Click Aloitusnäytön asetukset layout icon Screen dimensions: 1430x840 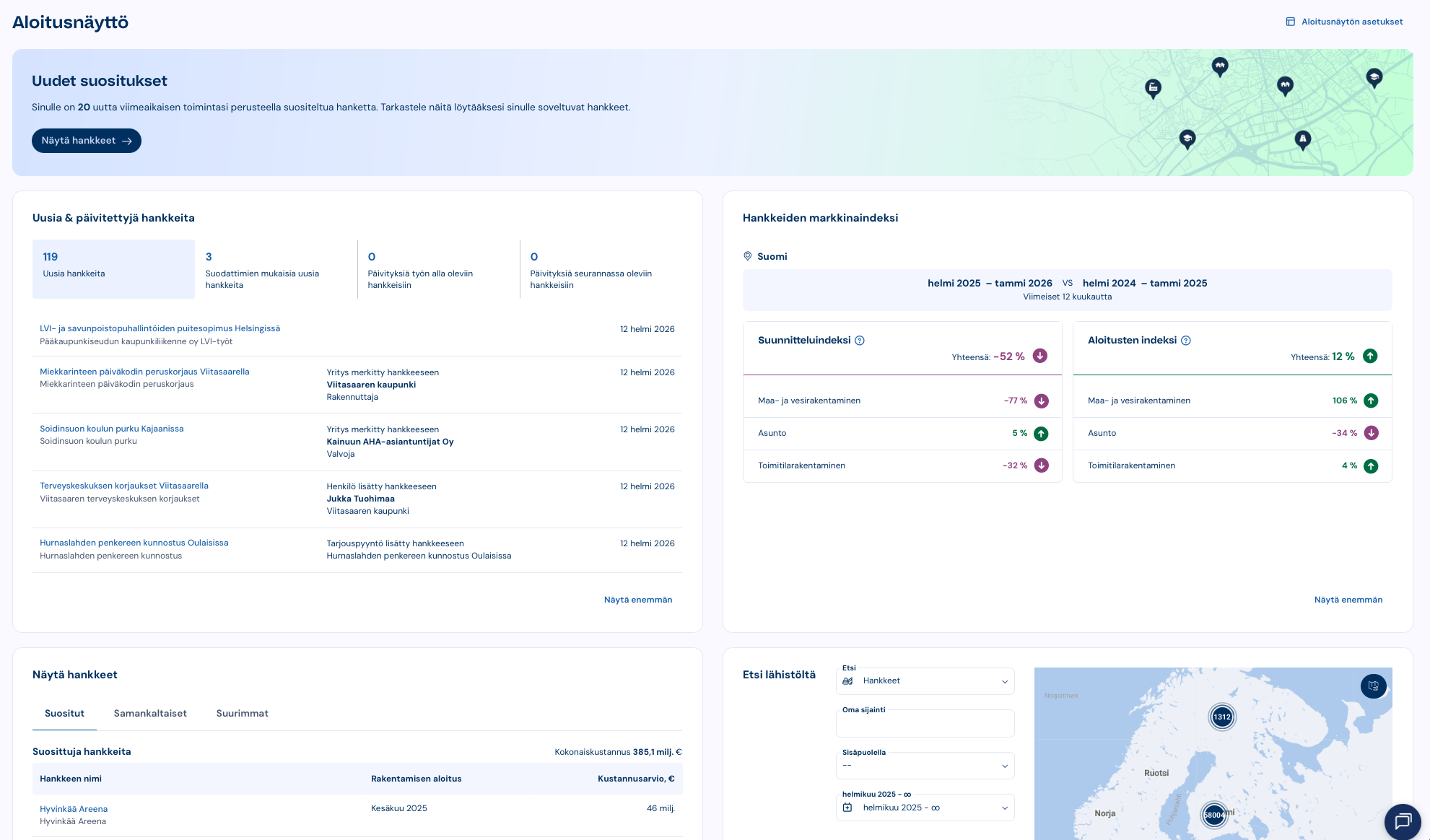click(x=1291, y=22)
